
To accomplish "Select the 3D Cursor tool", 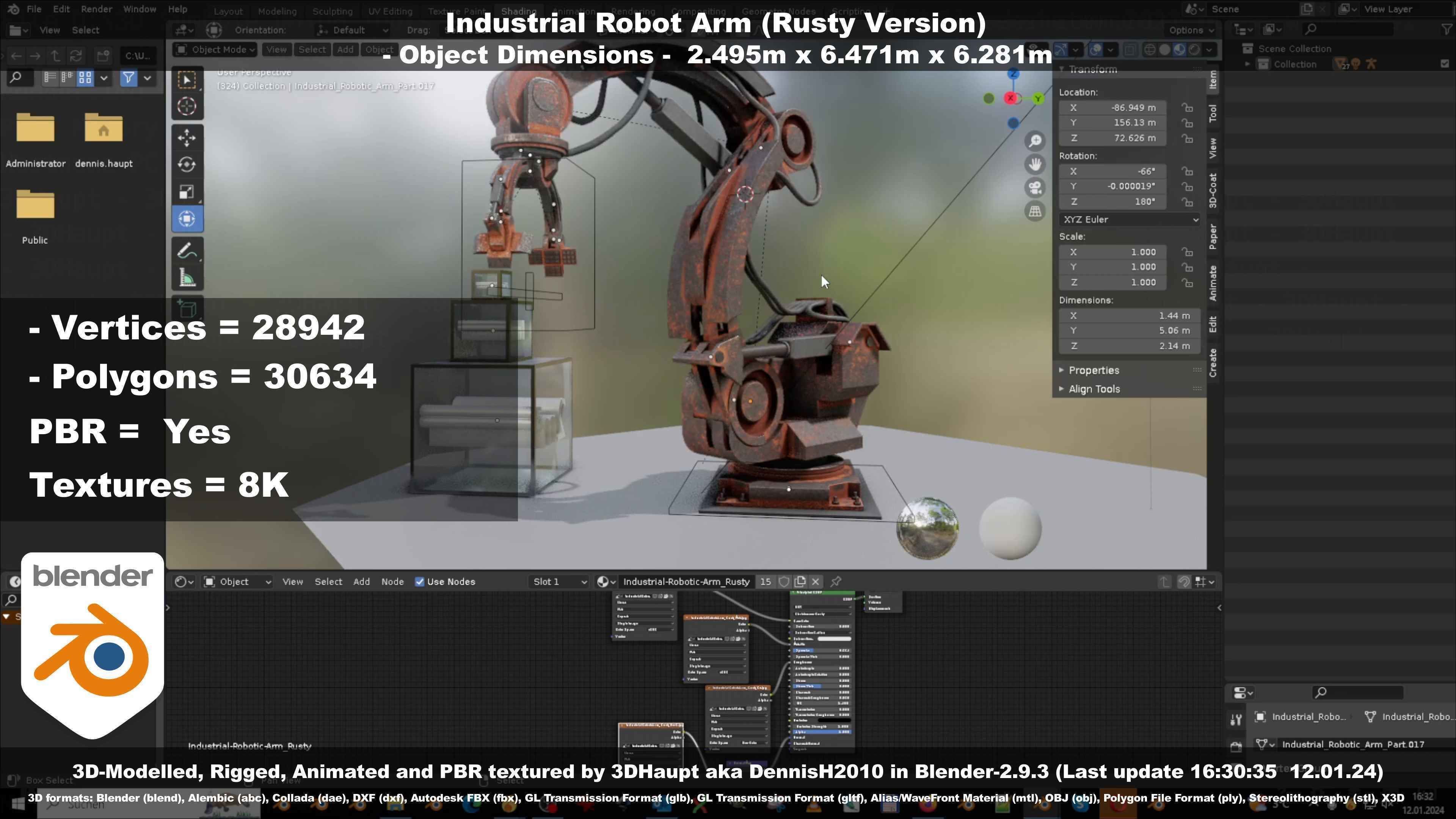I will (x=187, y=106).
